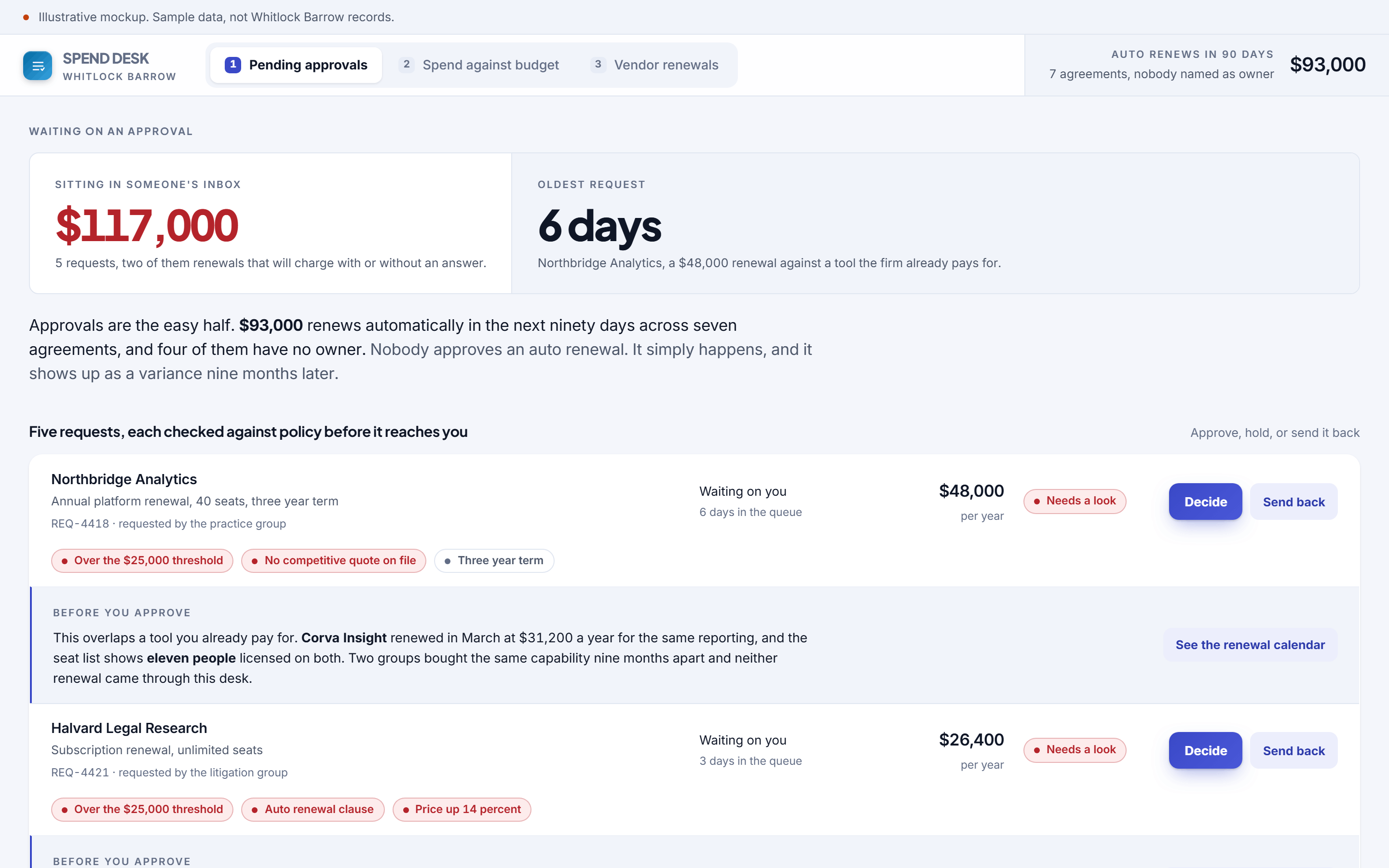
Task: Click the 7 agreements, nobody named as owner text
Action: (1161, 74)
